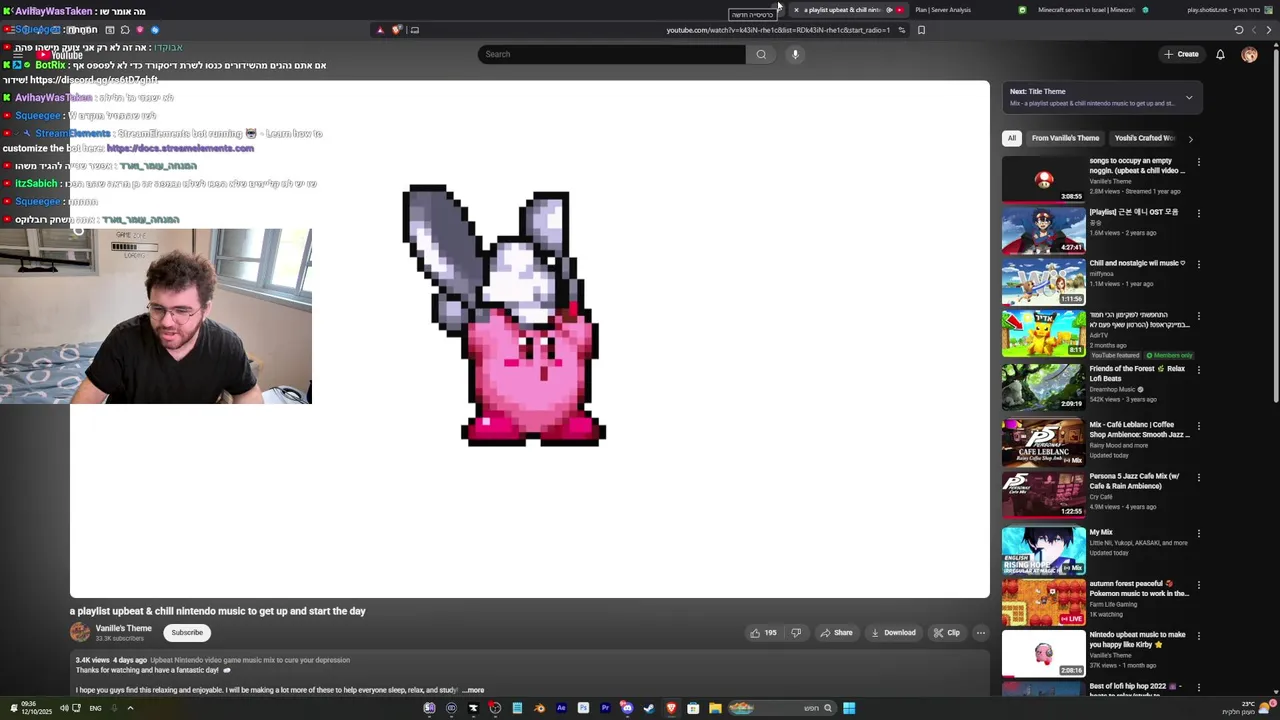Image resolution: width=1280 pixels, height=720 pixels.
Task: Open Brave Shields lion icon
Action: (396, 30)
